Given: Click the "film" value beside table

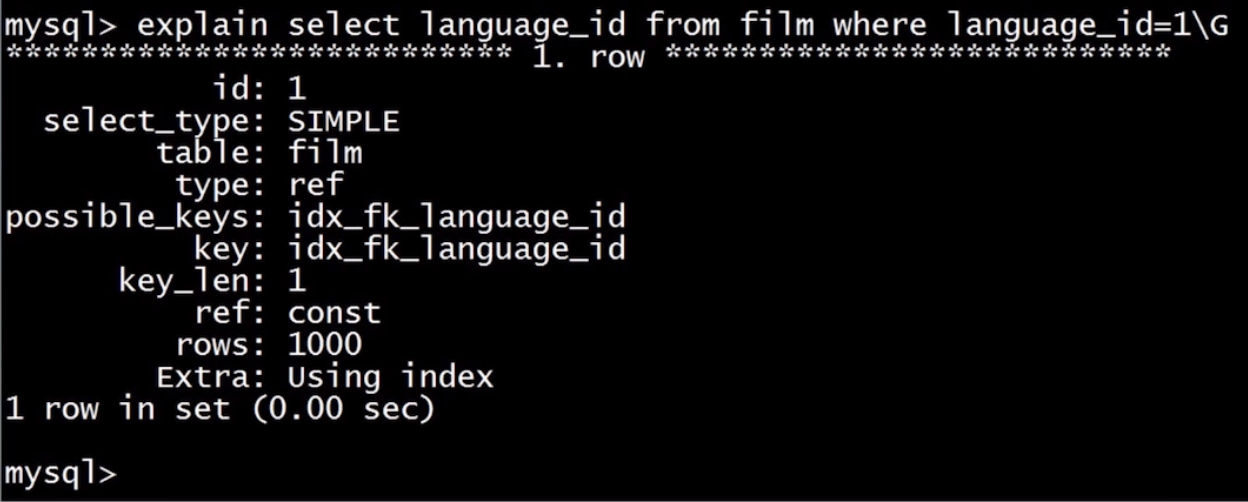Looking at the screenshot, I should click(x=324, y=153).
